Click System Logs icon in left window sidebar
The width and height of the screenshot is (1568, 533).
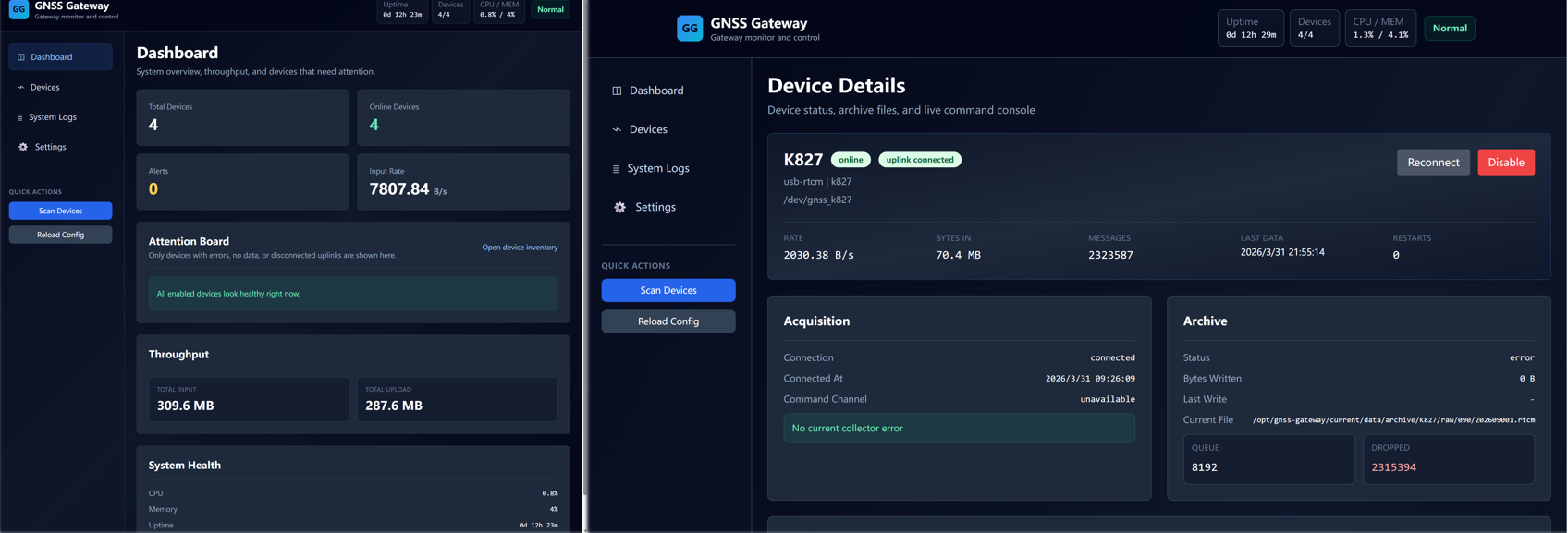click(x=20, y=117)
